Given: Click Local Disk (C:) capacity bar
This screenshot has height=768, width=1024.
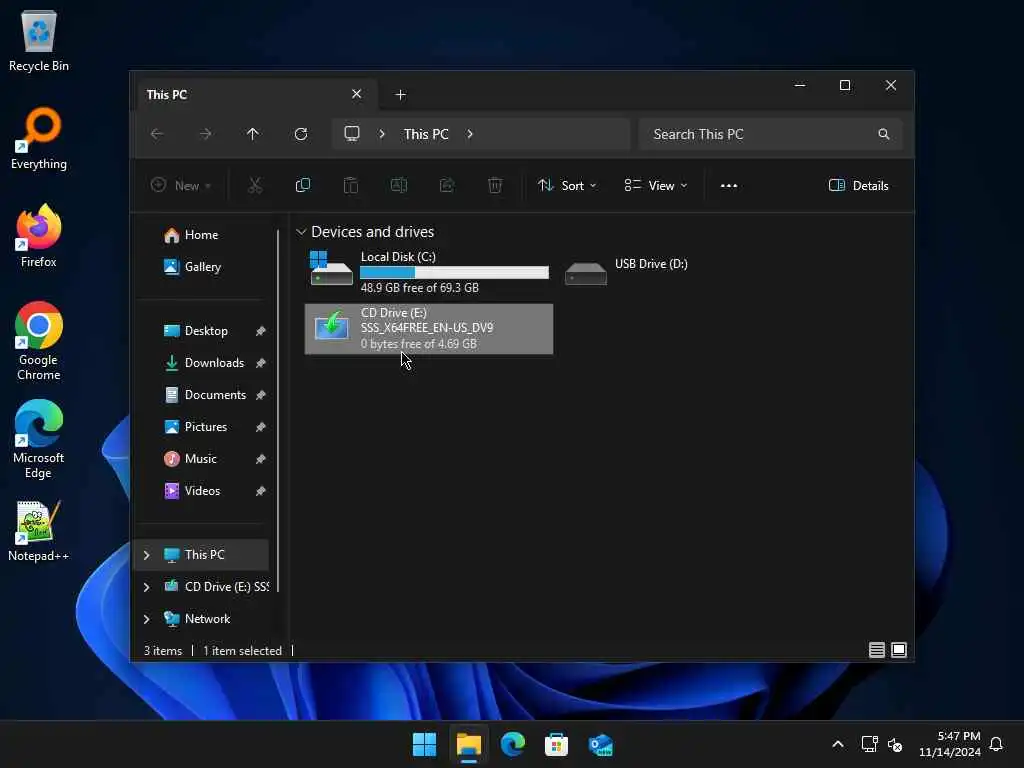Looking at the screenshot, I should pyautogui.click(x=455, y=272).
